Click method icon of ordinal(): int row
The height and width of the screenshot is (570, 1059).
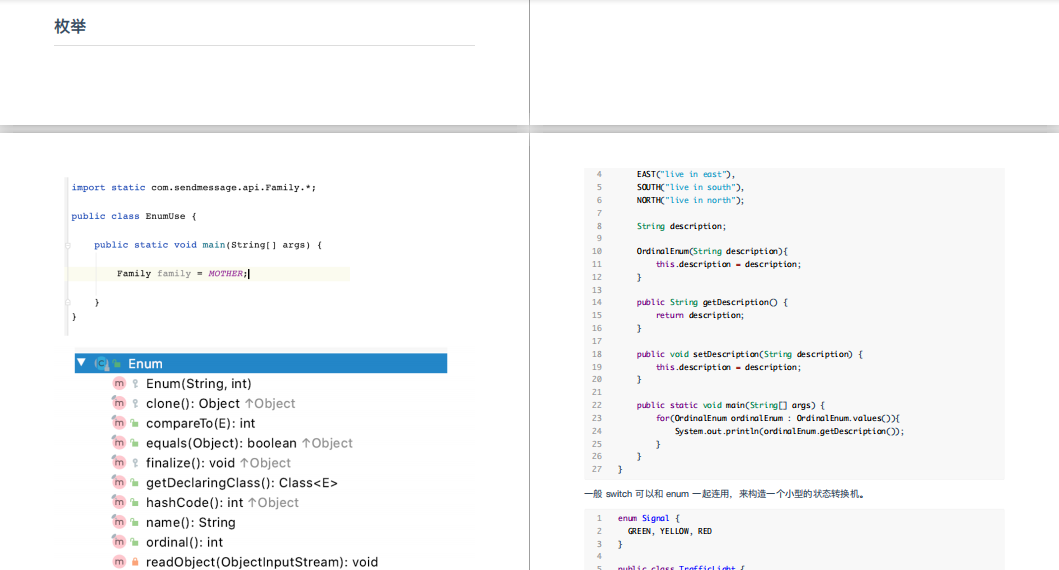coord(119,542)
